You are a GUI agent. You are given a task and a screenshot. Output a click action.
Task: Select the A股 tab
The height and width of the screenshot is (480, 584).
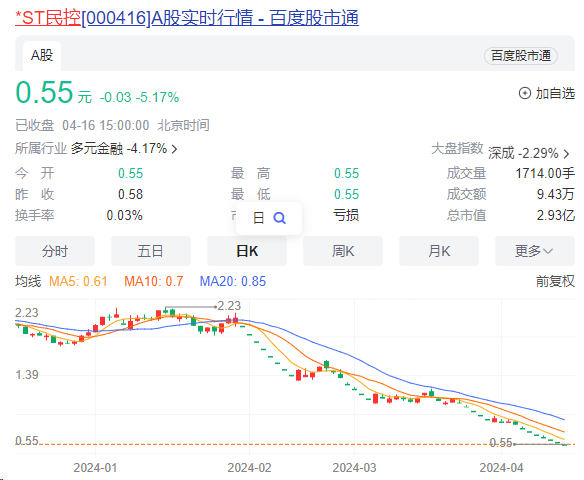point(42,56)
